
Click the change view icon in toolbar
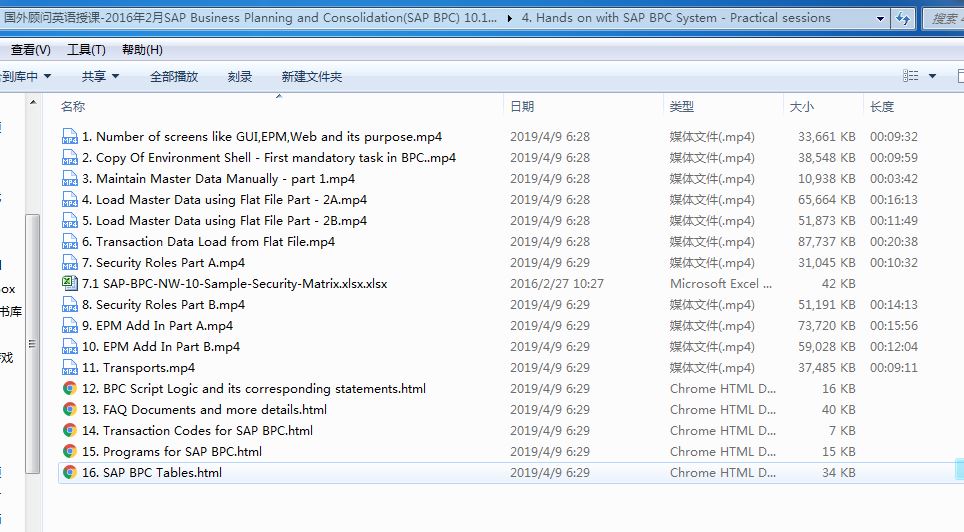pos(911,76)
